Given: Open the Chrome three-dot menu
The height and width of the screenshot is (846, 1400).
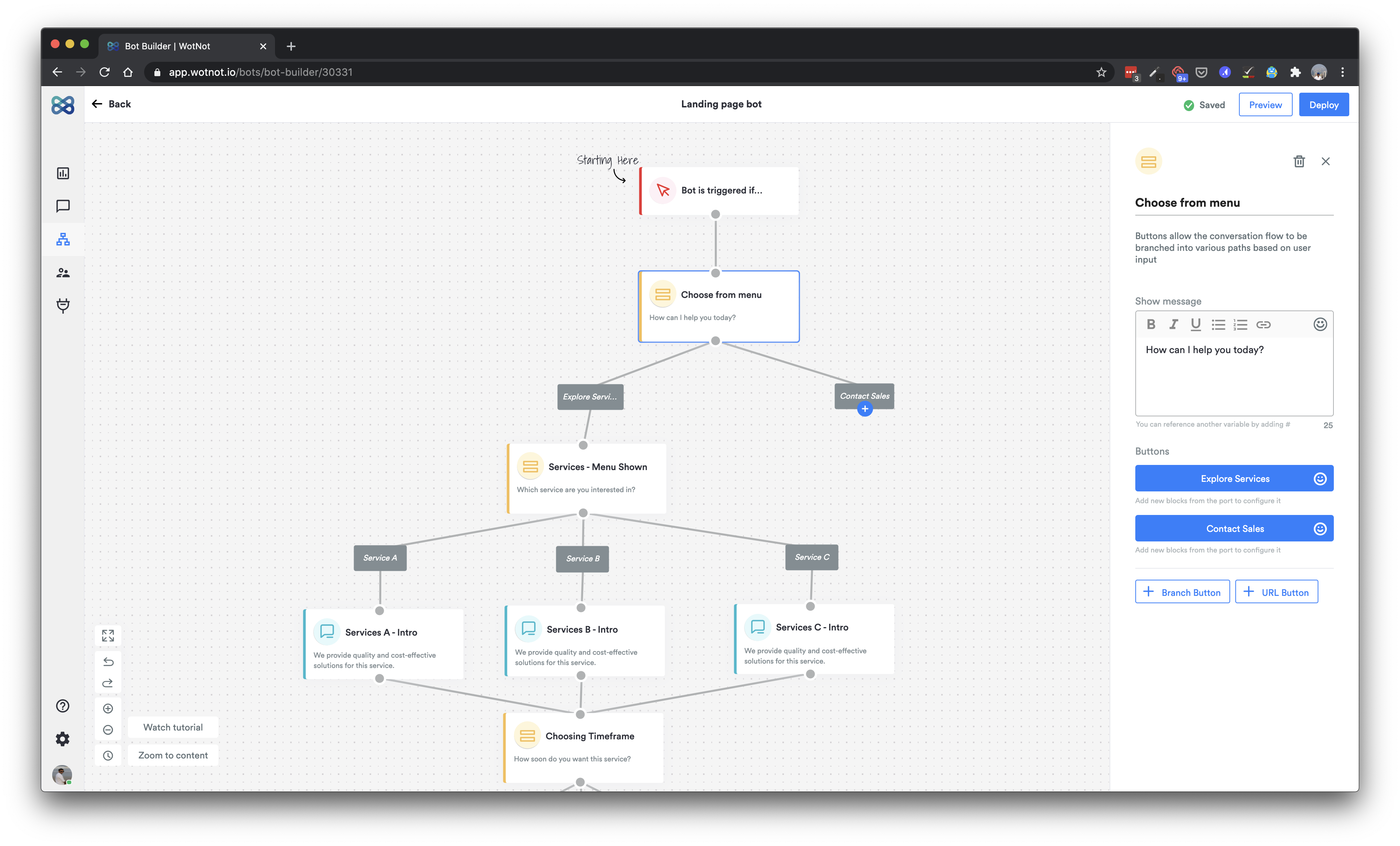Looking at the screenshot, I should pos(1342,72).
